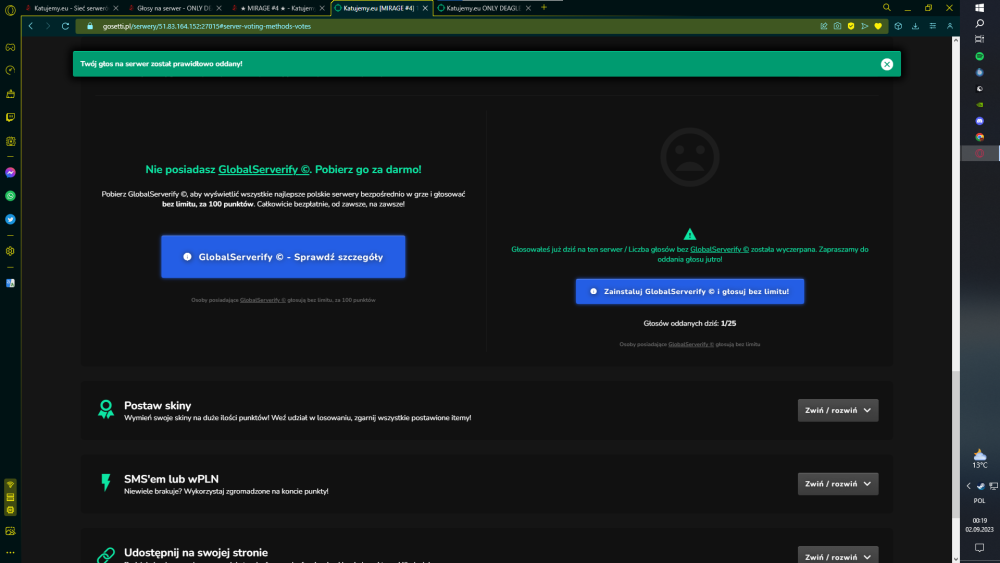Click the 'Udostępnij na swojej stronie' heading

(x=196, y=553)
